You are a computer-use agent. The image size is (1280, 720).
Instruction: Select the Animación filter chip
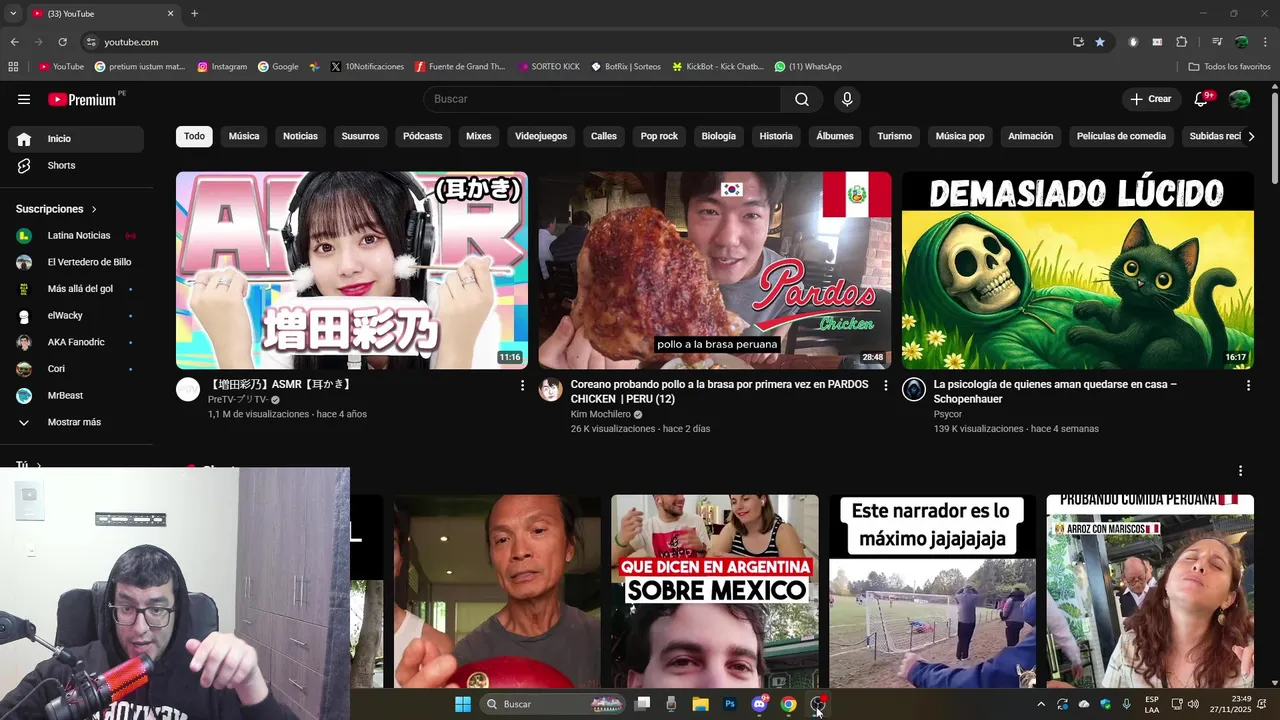1030,136
